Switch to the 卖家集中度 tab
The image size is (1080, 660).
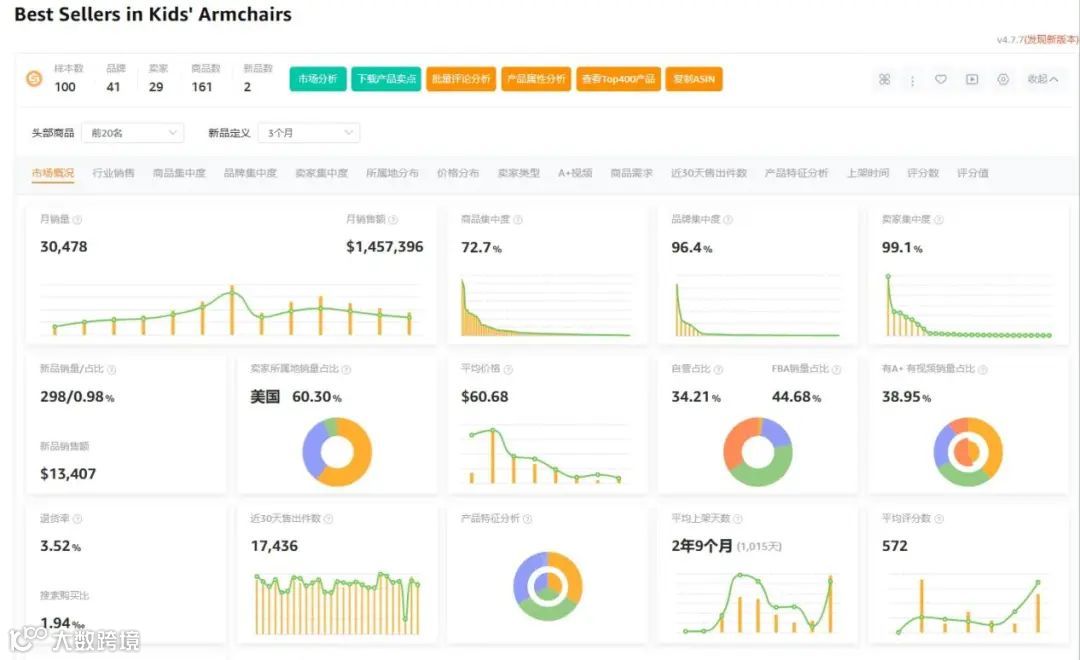point(322,173)
